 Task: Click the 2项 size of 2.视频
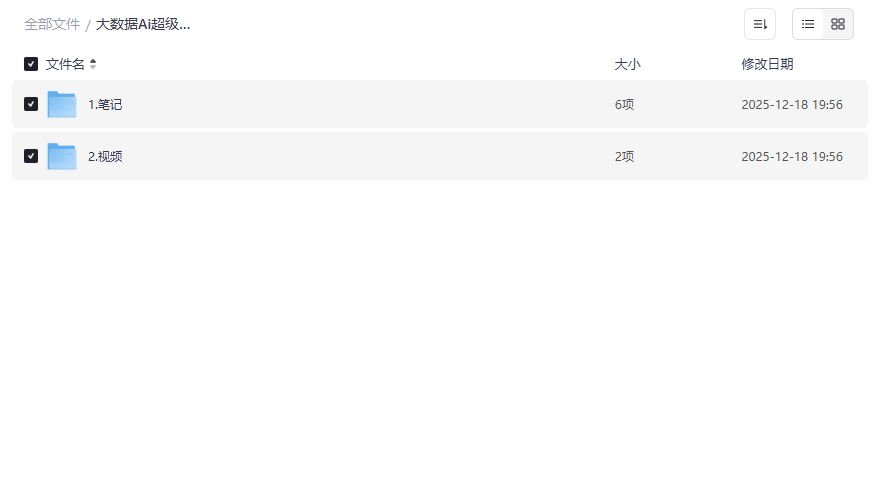(x=624, y=156)
